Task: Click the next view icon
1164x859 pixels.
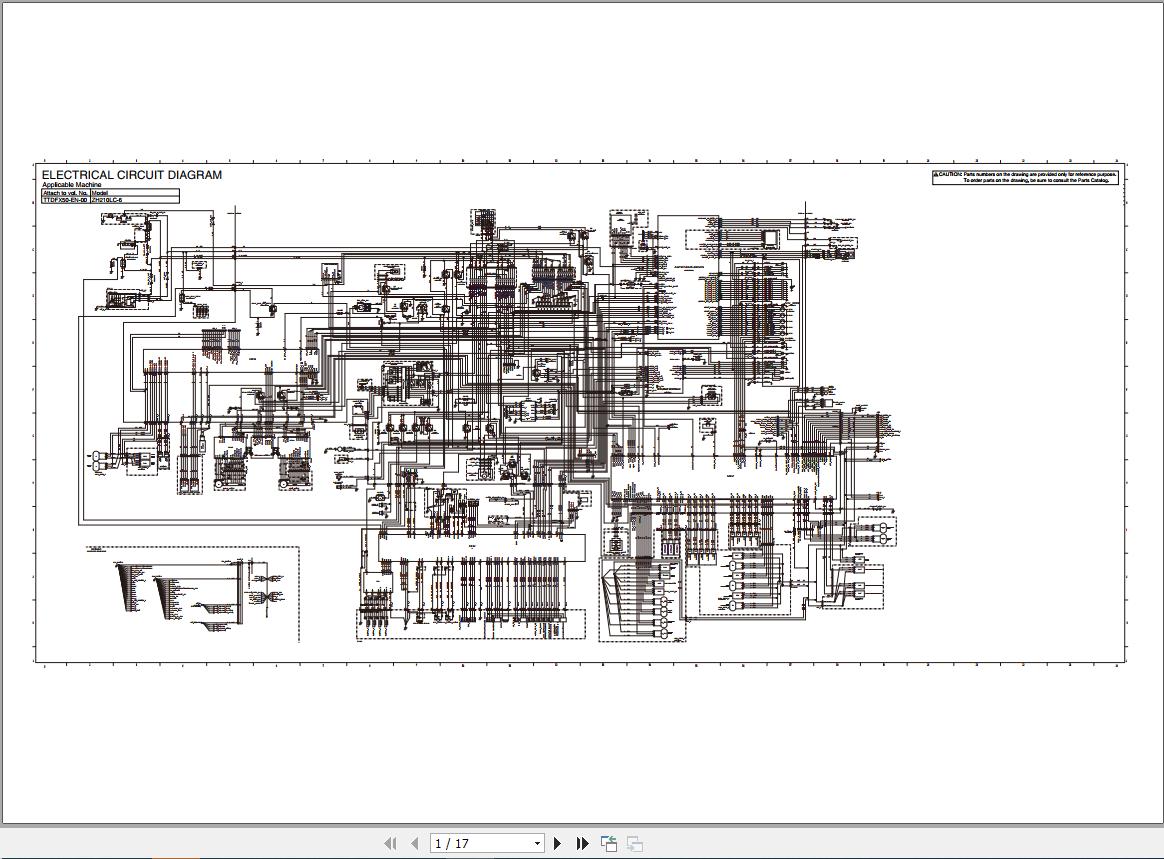Action: pyautogui.click(x=635, y=843)
